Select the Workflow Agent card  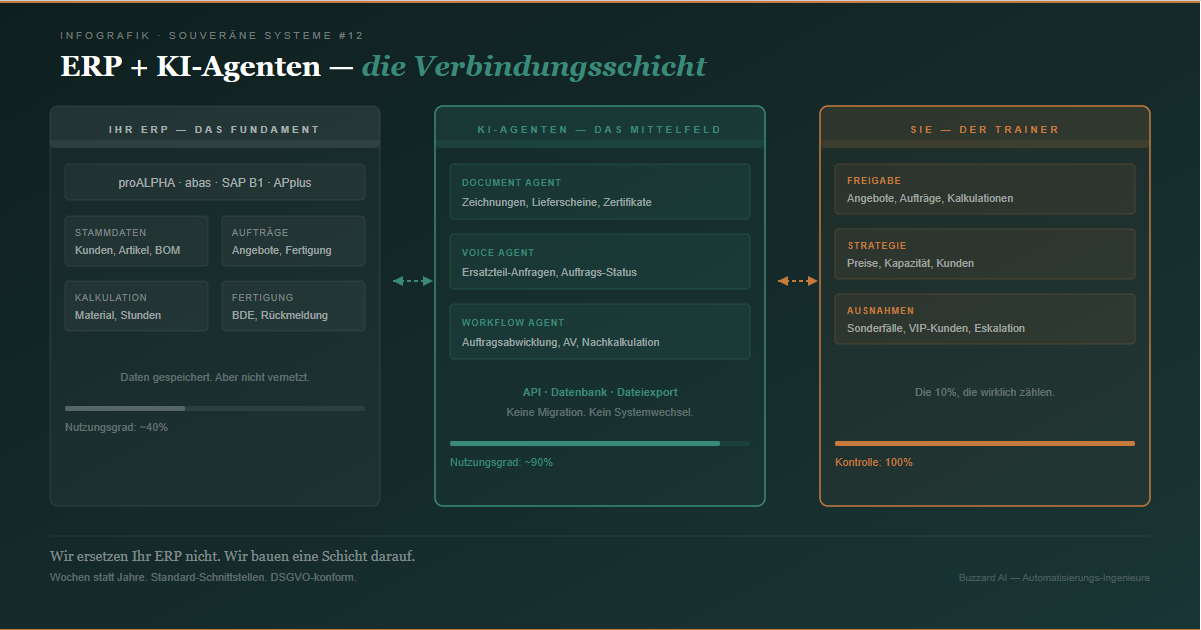599,331
